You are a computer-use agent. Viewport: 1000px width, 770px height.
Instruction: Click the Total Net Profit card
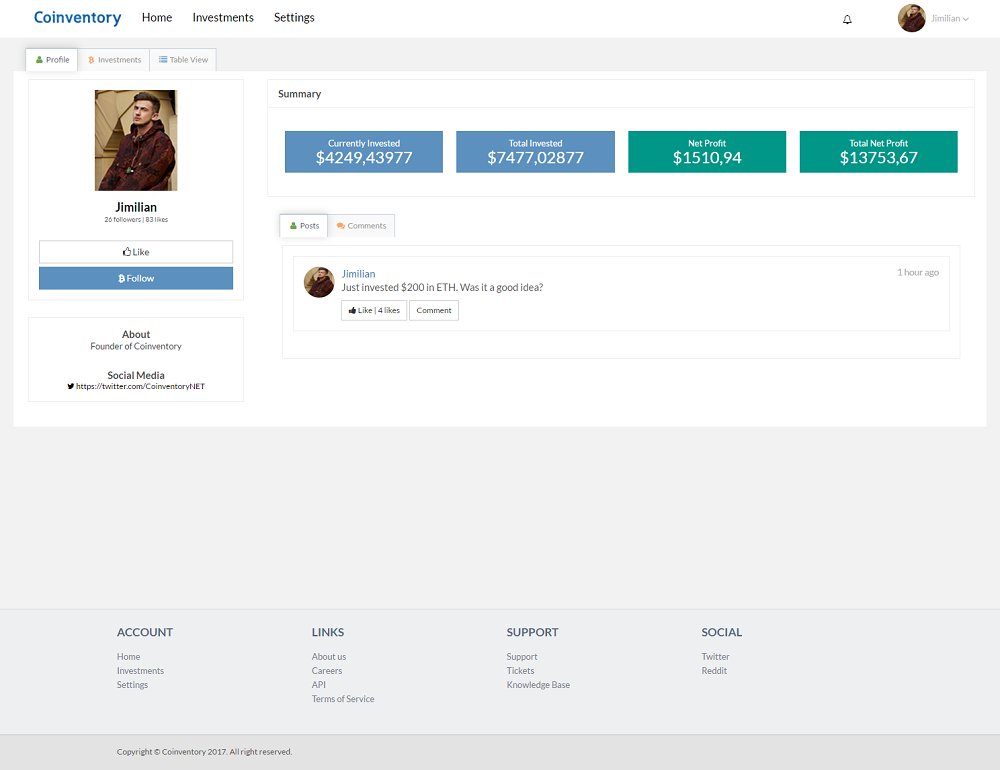click(x=878, y=152)
